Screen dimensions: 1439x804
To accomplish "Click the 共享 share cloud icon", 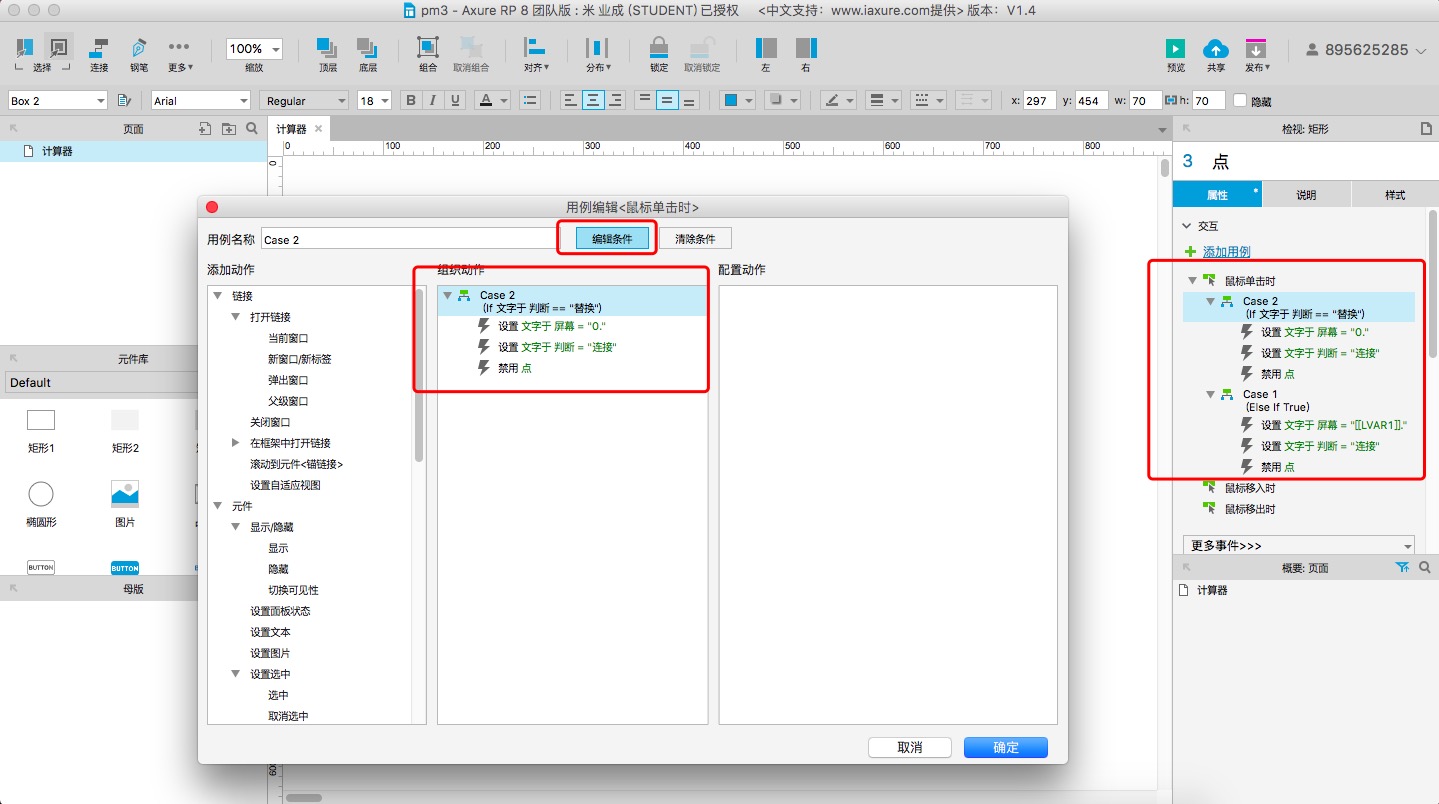I will coord(1216,48).
